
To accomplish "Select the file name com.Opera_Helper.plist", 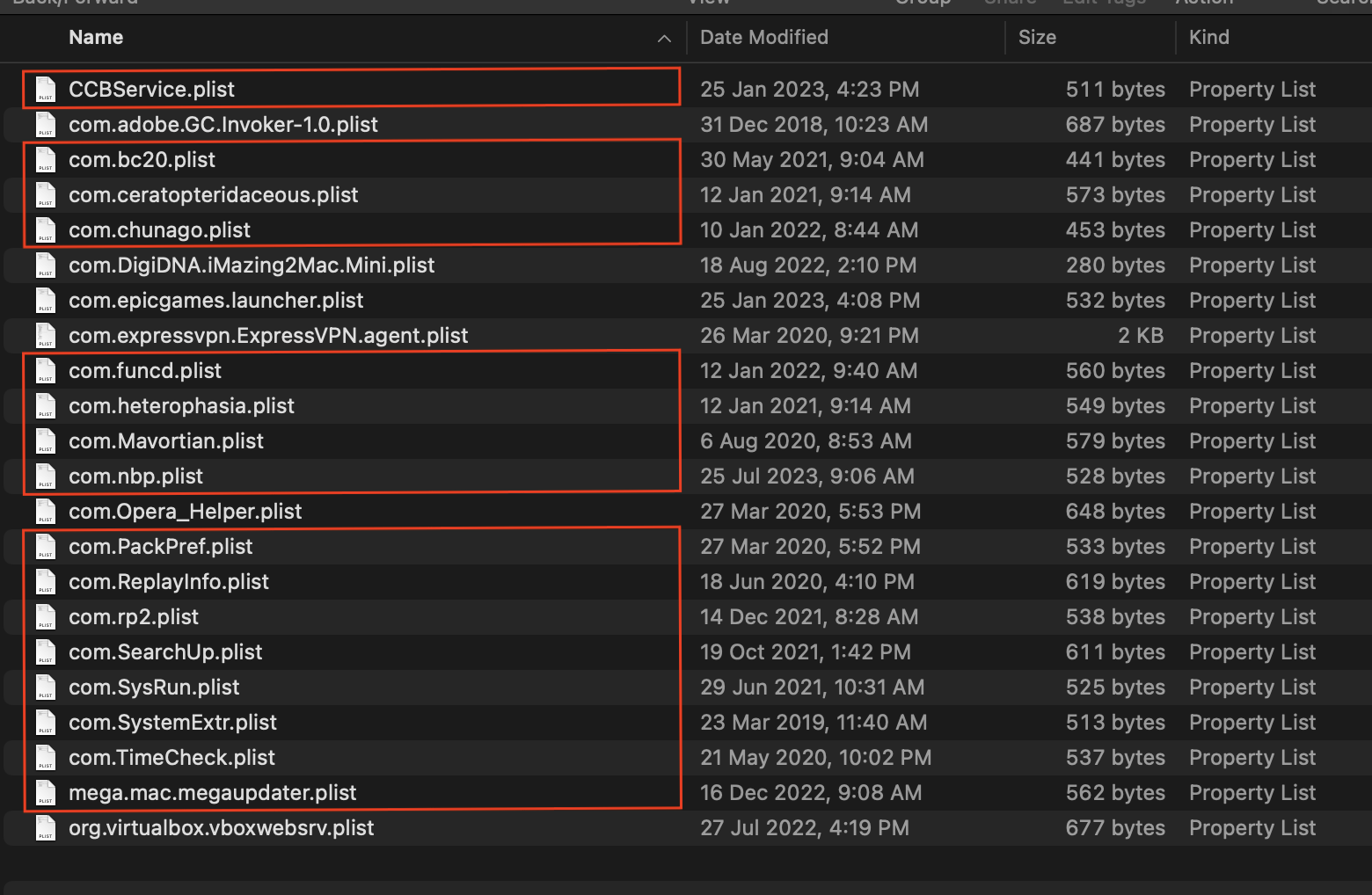I will (185, 511).
